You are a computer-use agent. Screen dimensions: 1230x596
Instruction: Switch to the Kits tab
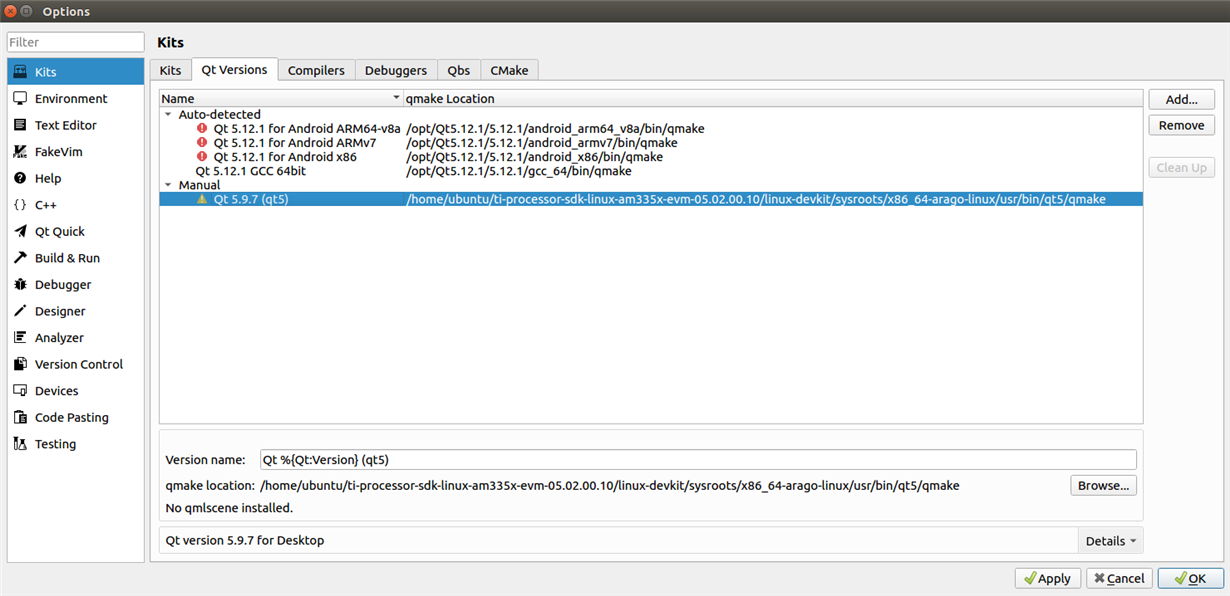(x=171, y=70)
